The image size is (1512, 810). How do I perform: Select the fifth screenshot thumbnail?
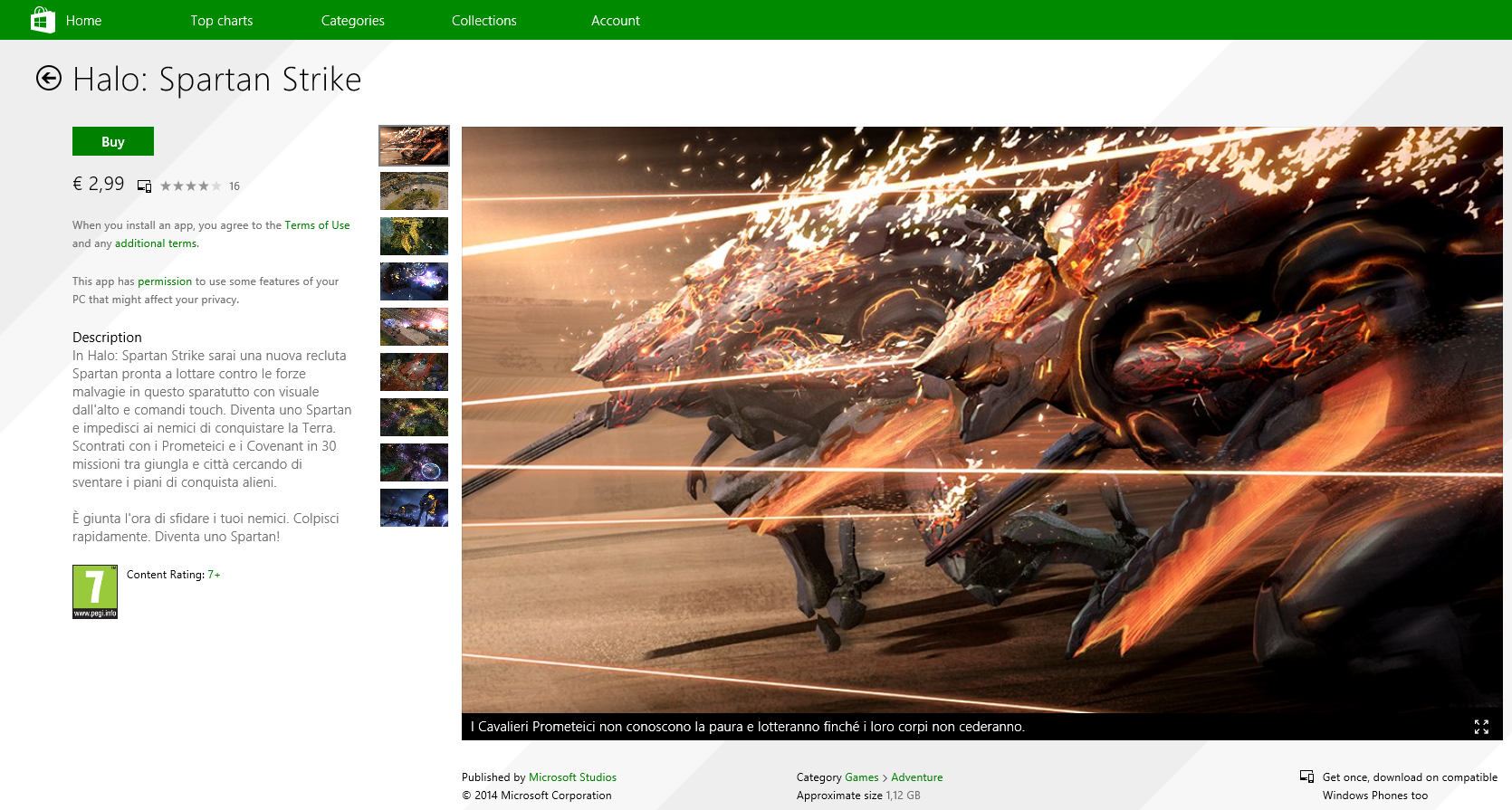414,327
